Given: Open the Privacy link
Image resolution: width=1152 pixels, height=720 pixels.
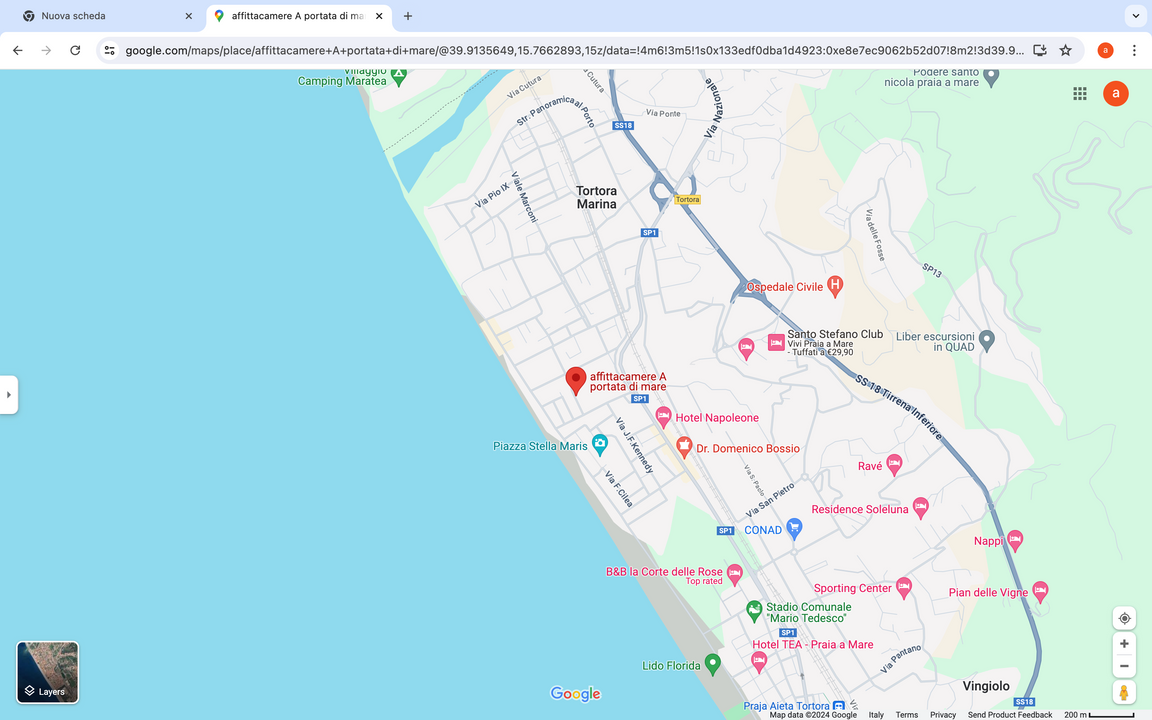Looking at the screenshot, I should (943, 715).
